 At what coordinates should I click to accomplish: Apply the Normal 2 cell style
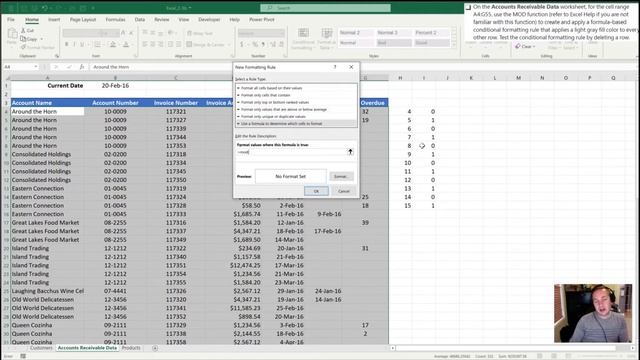(x=356, y=33)
